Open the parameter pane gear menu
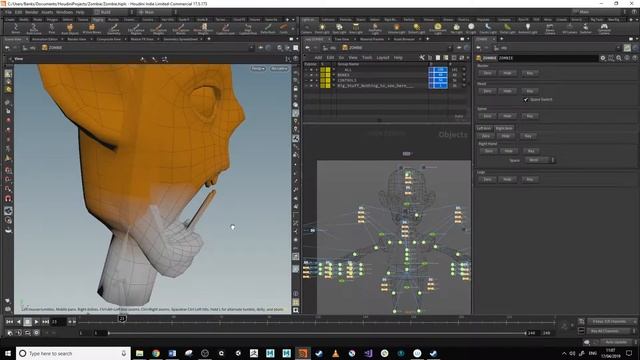This screenshot has height=360, width=640. click(603, 58)
